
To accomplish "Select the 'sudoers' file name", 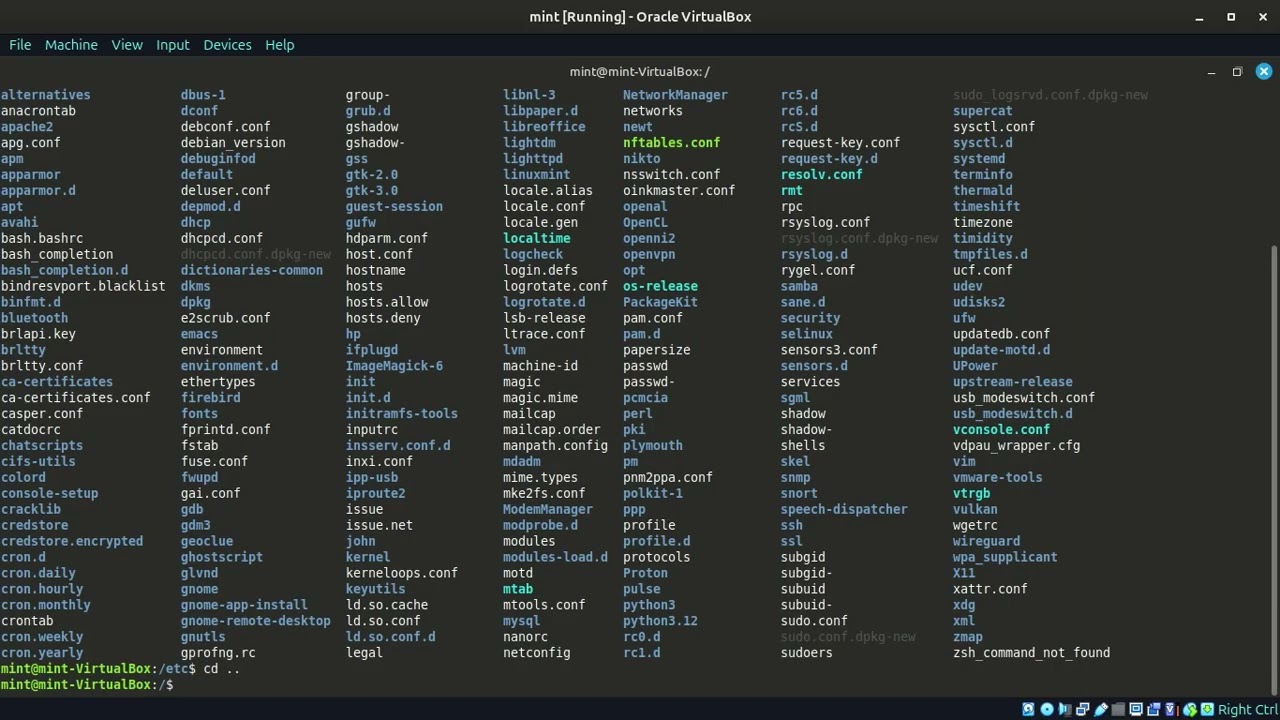I will point(807,653).
